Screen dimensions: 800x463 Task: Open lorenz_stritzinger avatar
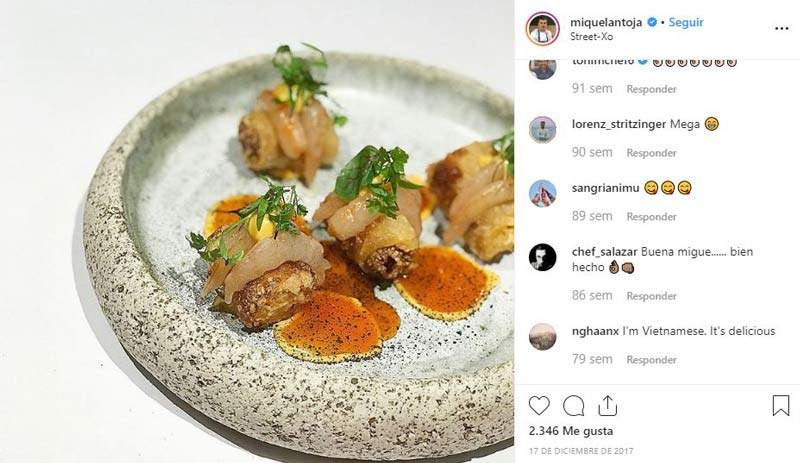pyautogui.click(x=542, y=130)
